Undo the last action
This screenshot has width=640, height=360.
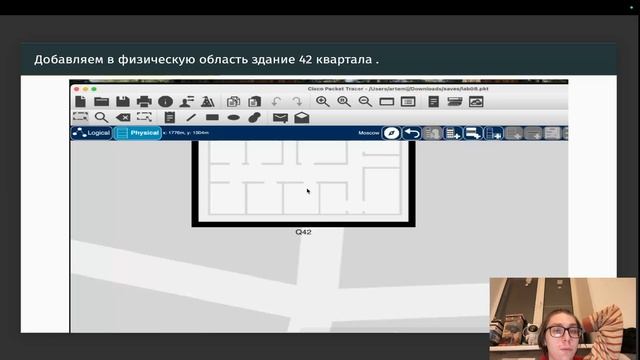[x=276, y=101]
